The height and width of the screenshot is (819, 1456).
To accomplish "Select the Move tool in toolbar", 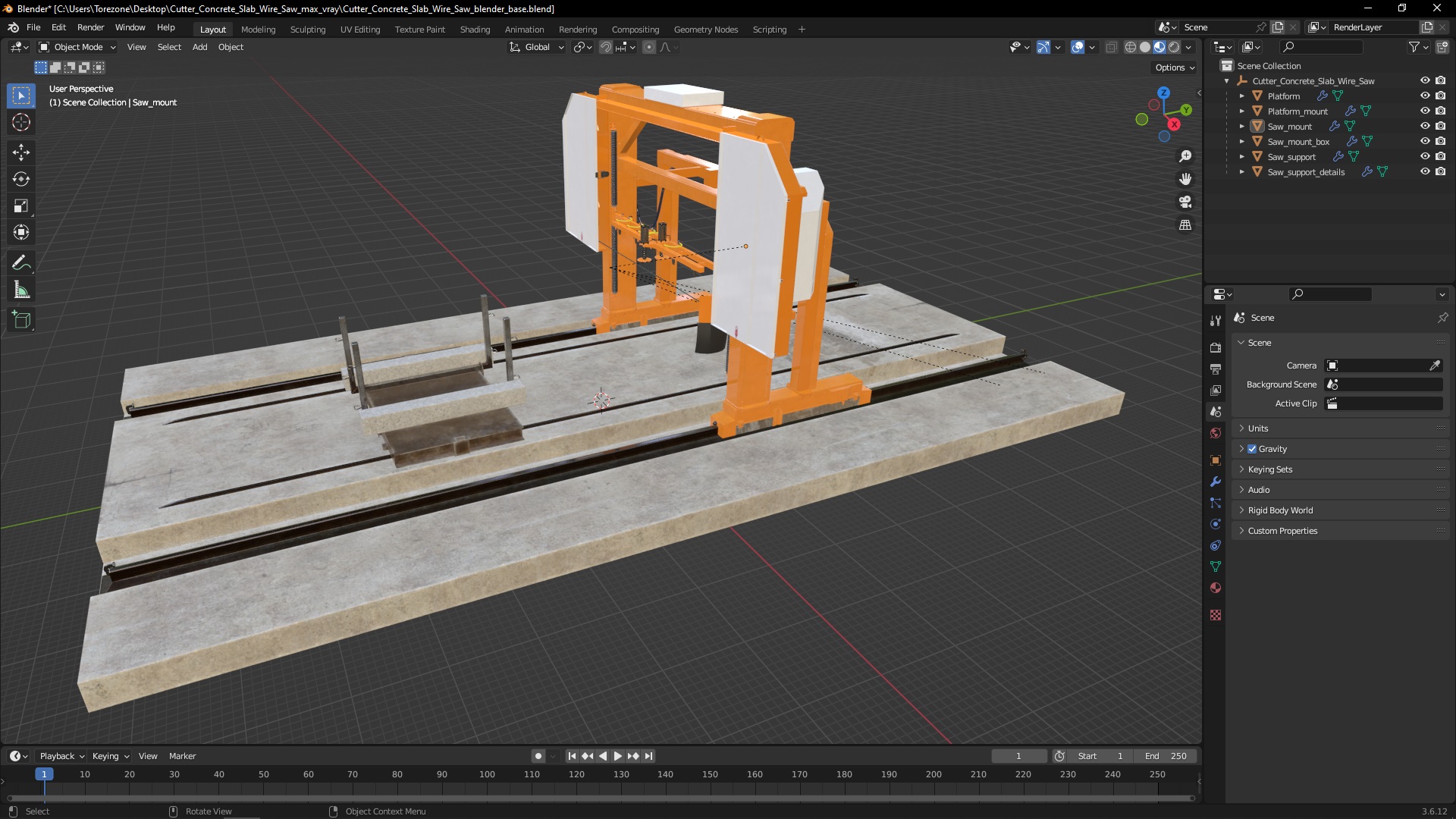I will coord(22,152).
